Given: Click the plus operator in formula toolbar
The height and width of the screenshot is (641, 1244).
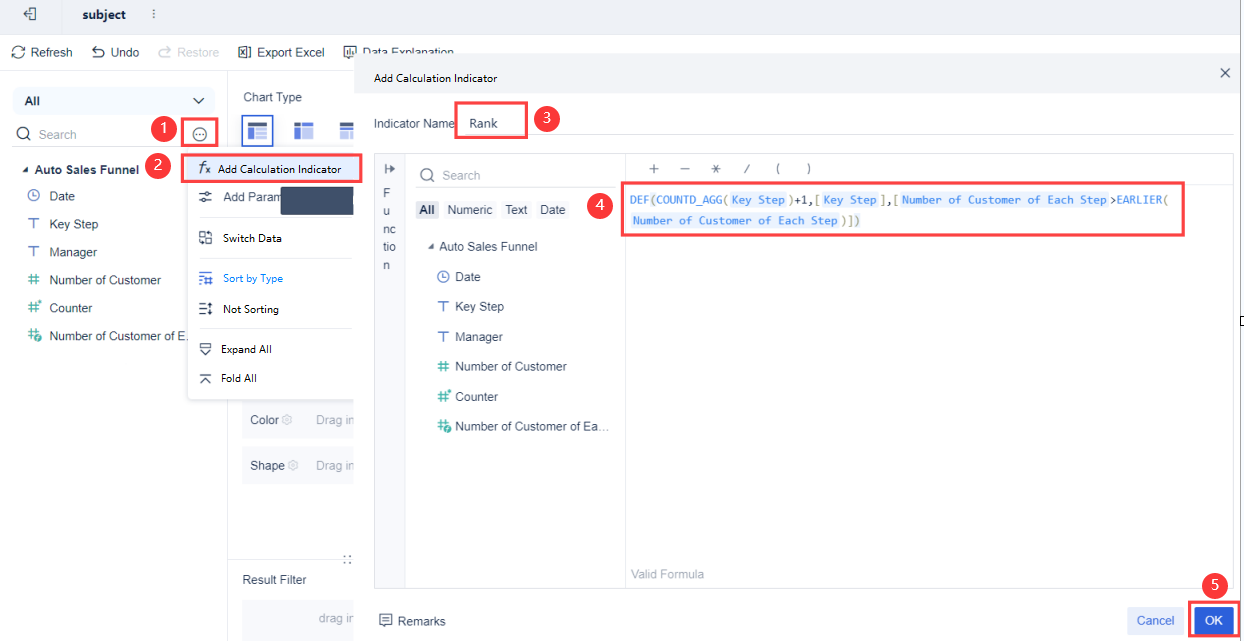Looking at the screenshot, I should click(654, 169).
